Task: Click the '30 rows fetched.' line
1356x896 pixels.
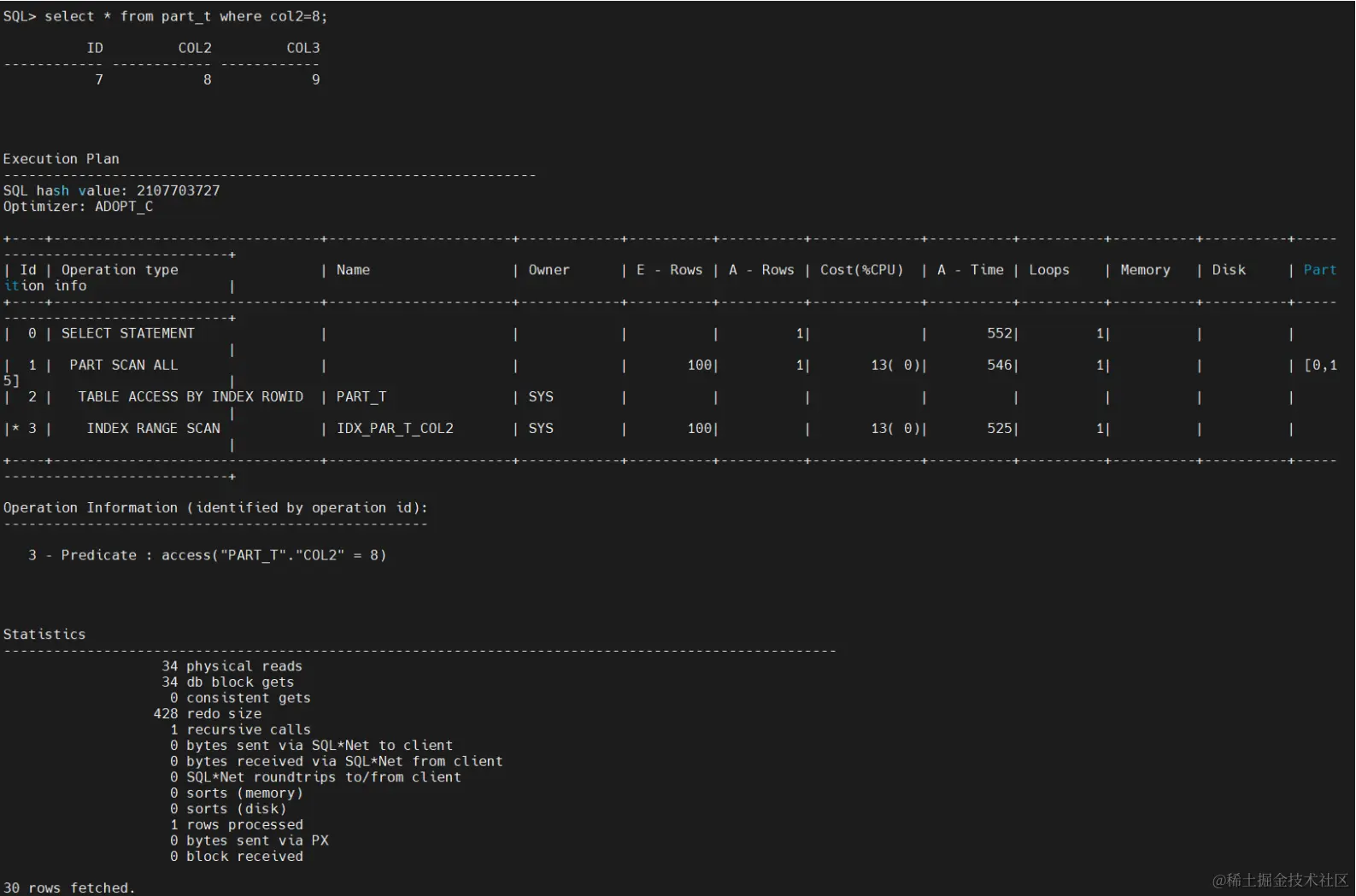Action: click(69, 887)
